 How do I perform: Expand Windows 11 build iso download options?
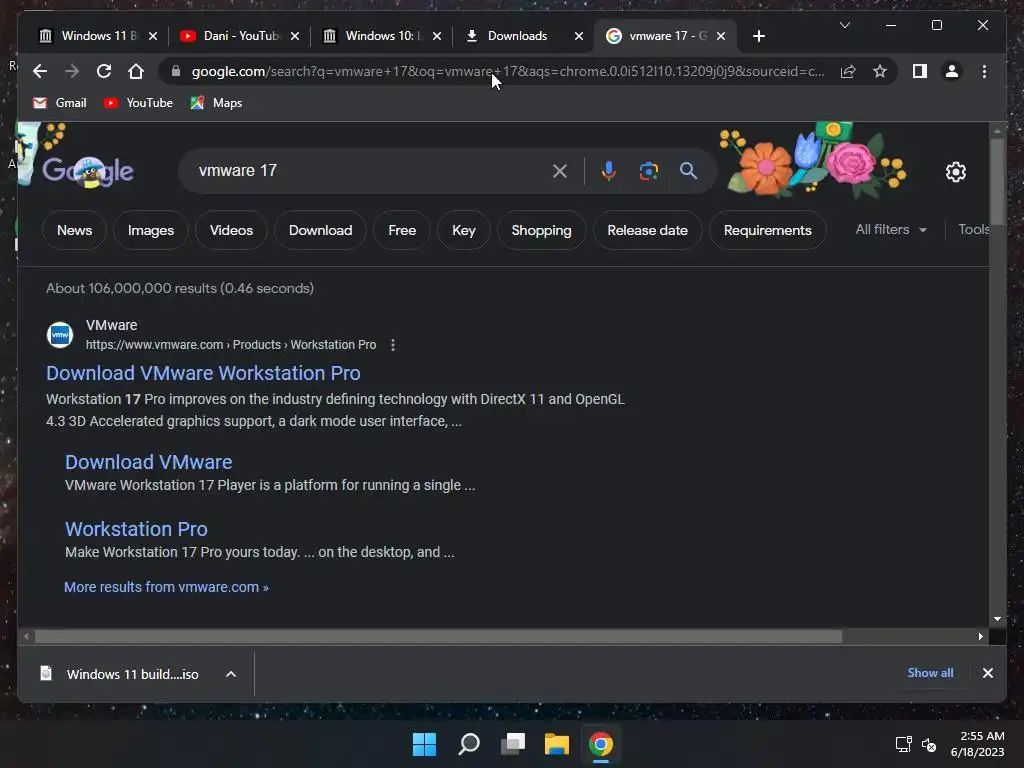(231, 674)
